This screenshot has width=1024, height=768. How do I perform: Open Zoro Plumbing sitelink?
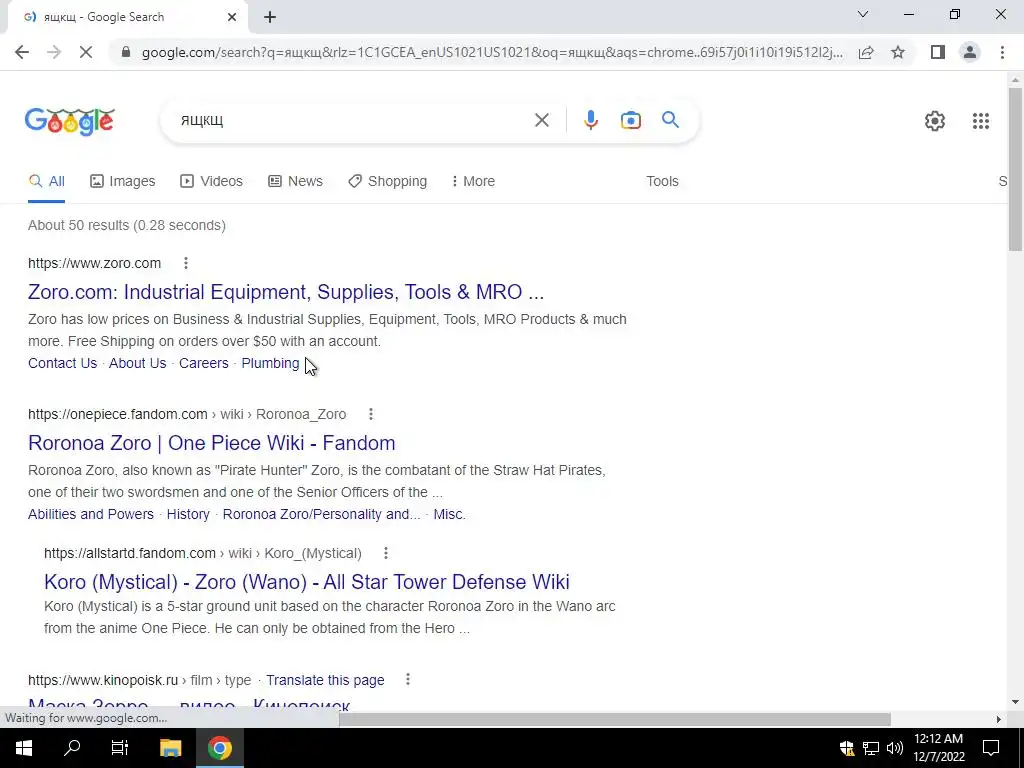pyautogui.click(x=270, y=363)
